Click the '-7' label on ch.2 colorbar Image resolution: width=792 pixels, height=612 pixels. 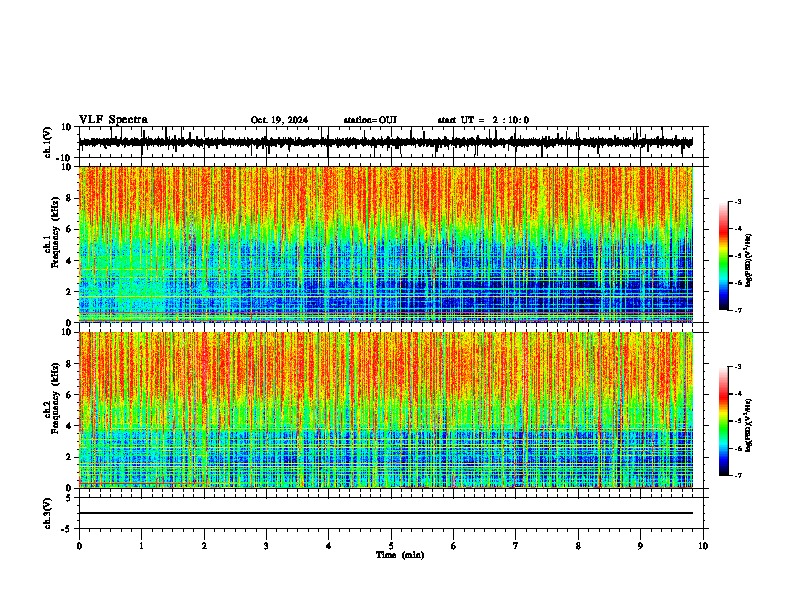click(737, 475)
